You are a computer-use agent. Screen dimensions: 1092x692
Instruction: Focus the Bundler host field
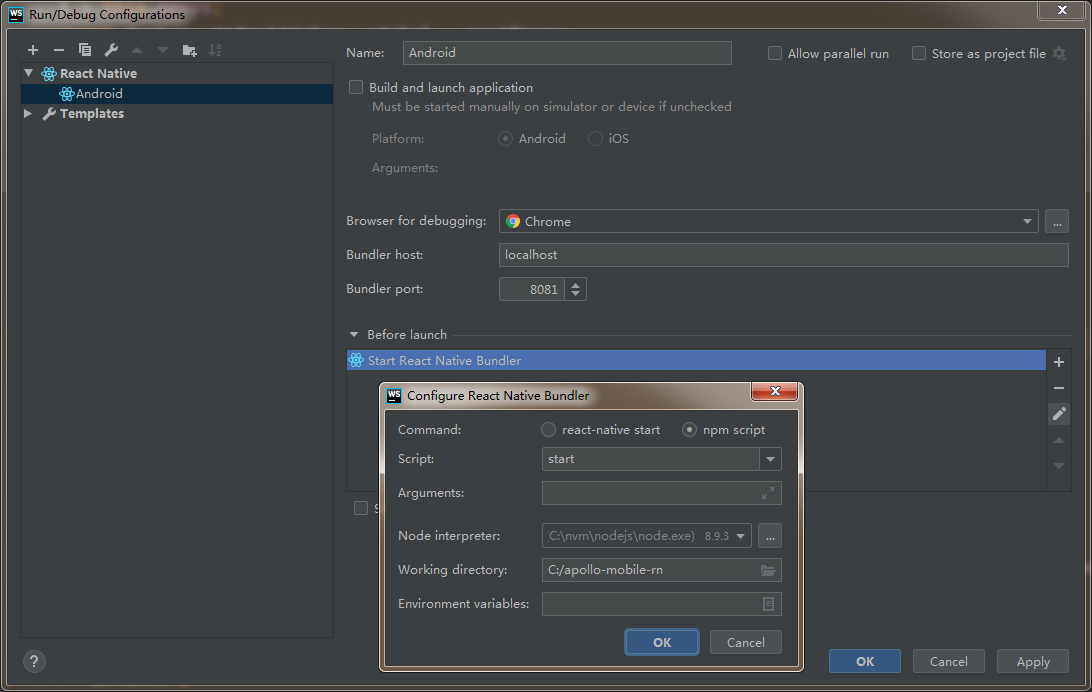click(x=783, y=255)
